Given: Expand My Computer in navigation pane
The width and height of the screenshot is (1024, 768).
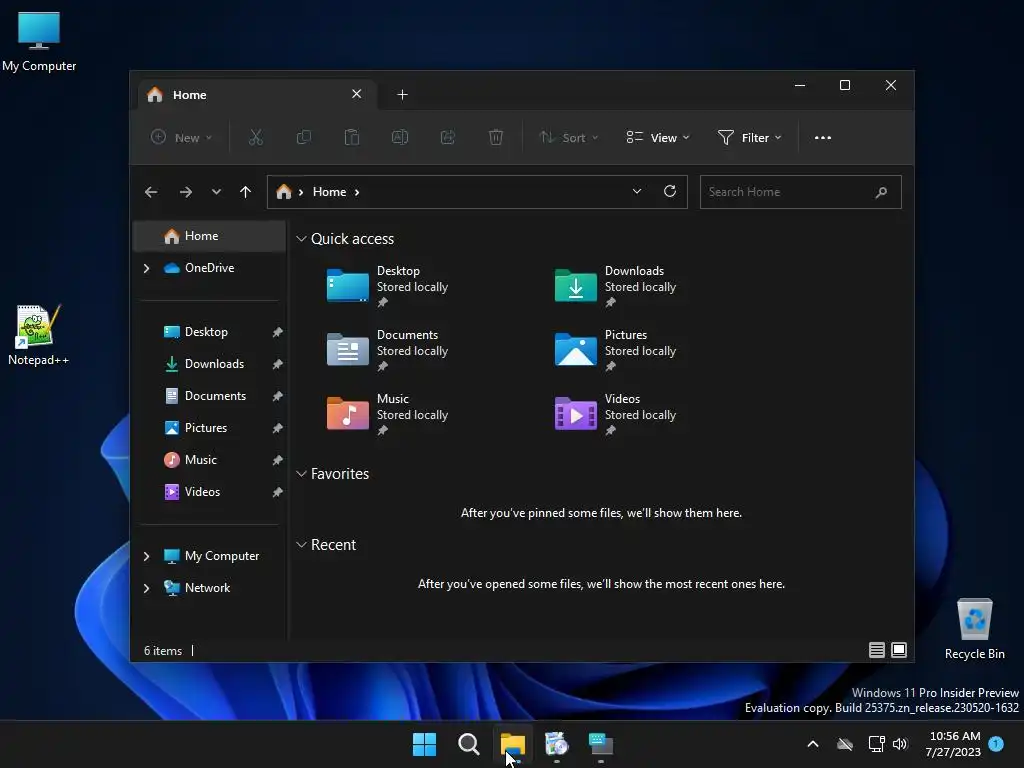Looking at the screenshot, I should click(146, 556).
